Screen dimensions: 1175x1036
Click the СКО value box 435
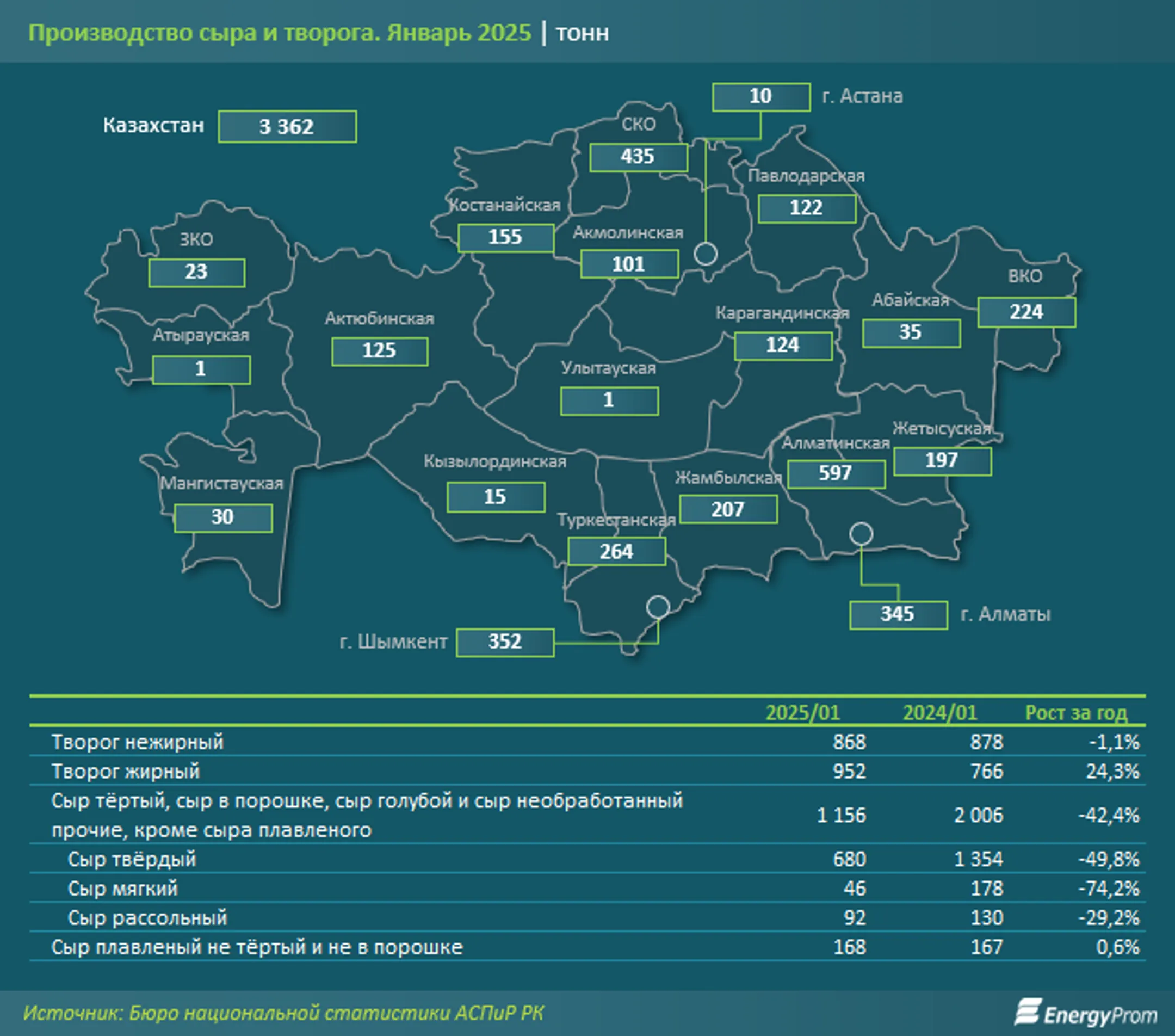(639, 157)
